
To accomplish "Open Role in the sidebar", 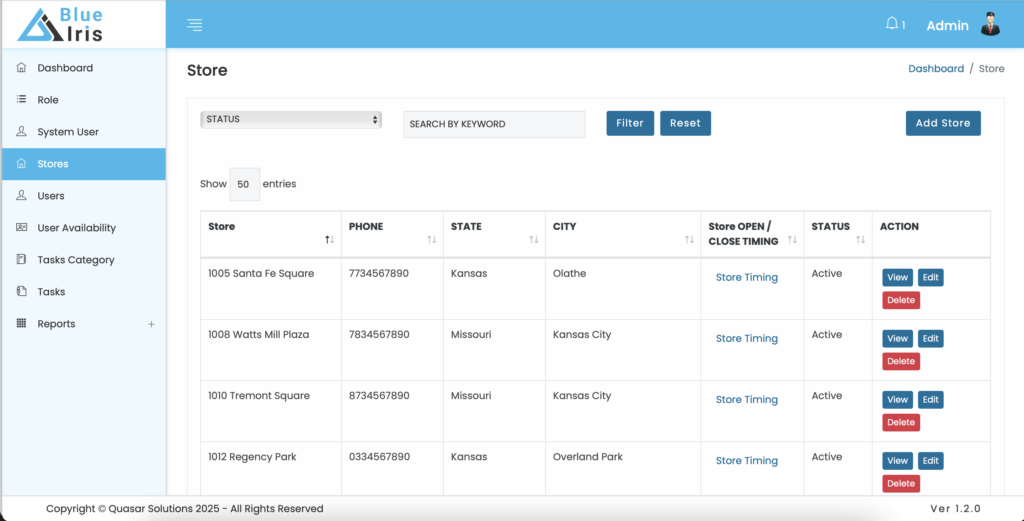I will pos(48,100).
